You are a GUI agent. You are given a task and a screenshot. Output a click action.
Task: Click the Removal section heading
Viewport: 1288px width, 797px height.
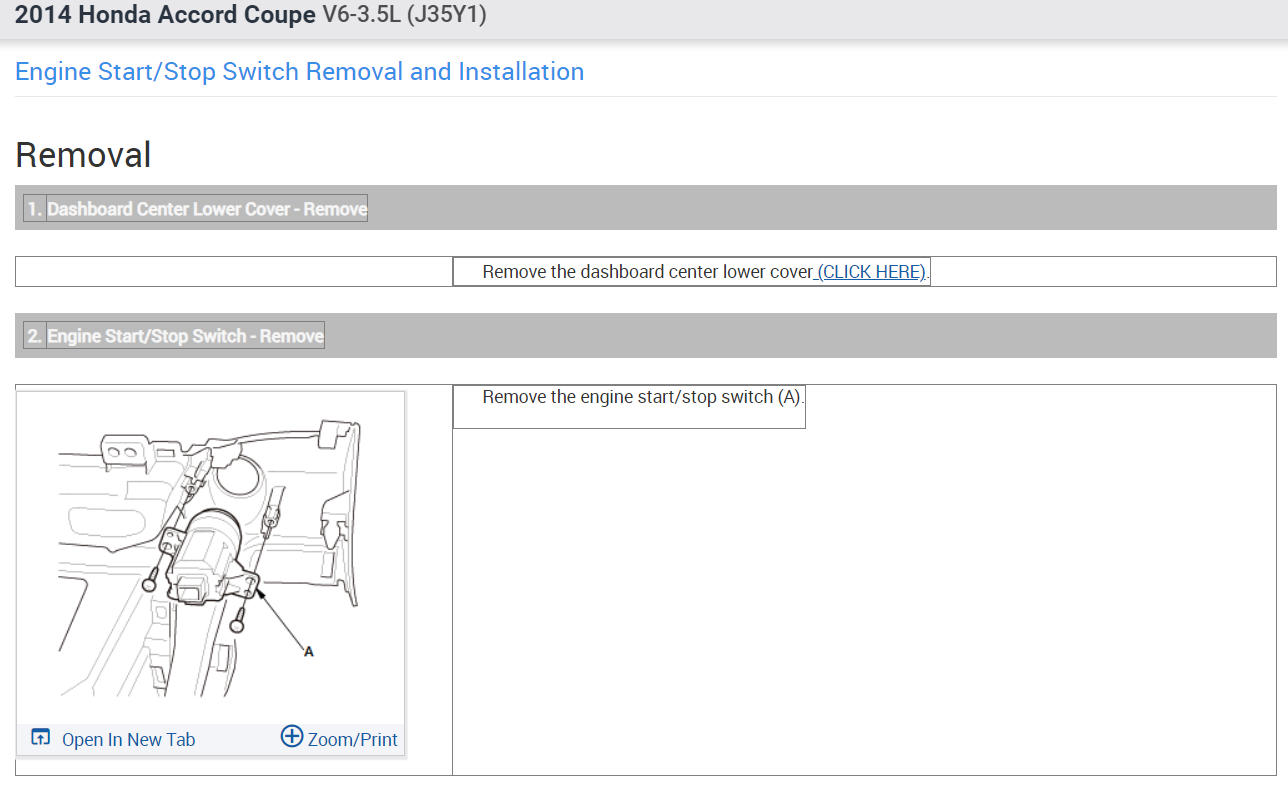(84, 155)
